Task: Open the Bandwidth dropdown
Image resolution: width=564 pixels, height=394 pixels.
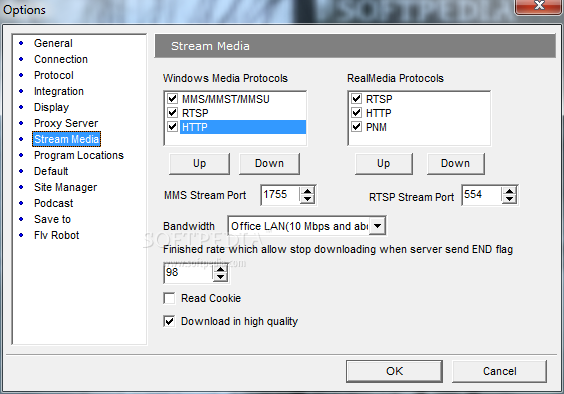Action: pyautogui.click(x=377, y=226)
